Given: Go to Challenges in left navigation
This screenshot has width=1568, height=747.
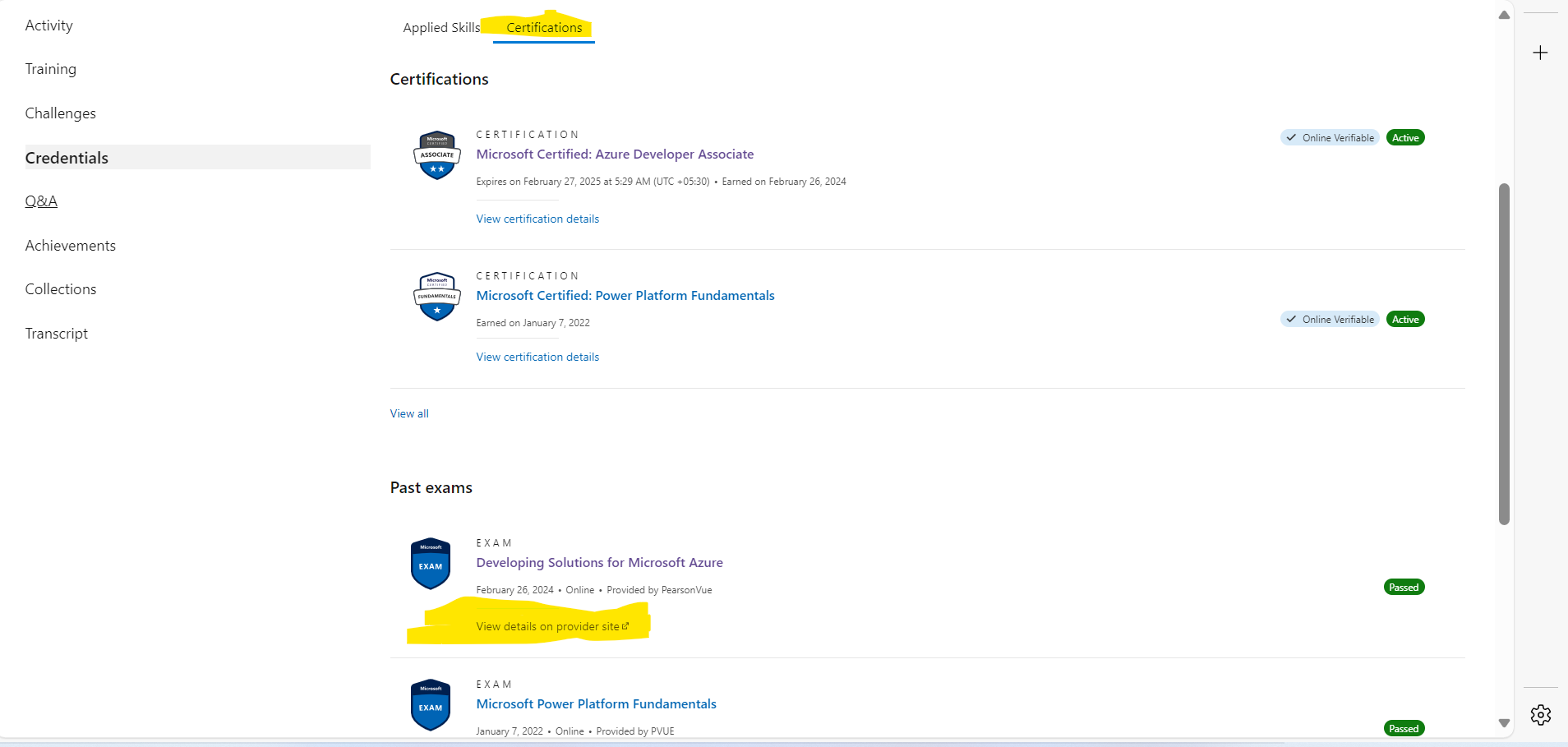Looking at the screenshot, I should [61, 113].
